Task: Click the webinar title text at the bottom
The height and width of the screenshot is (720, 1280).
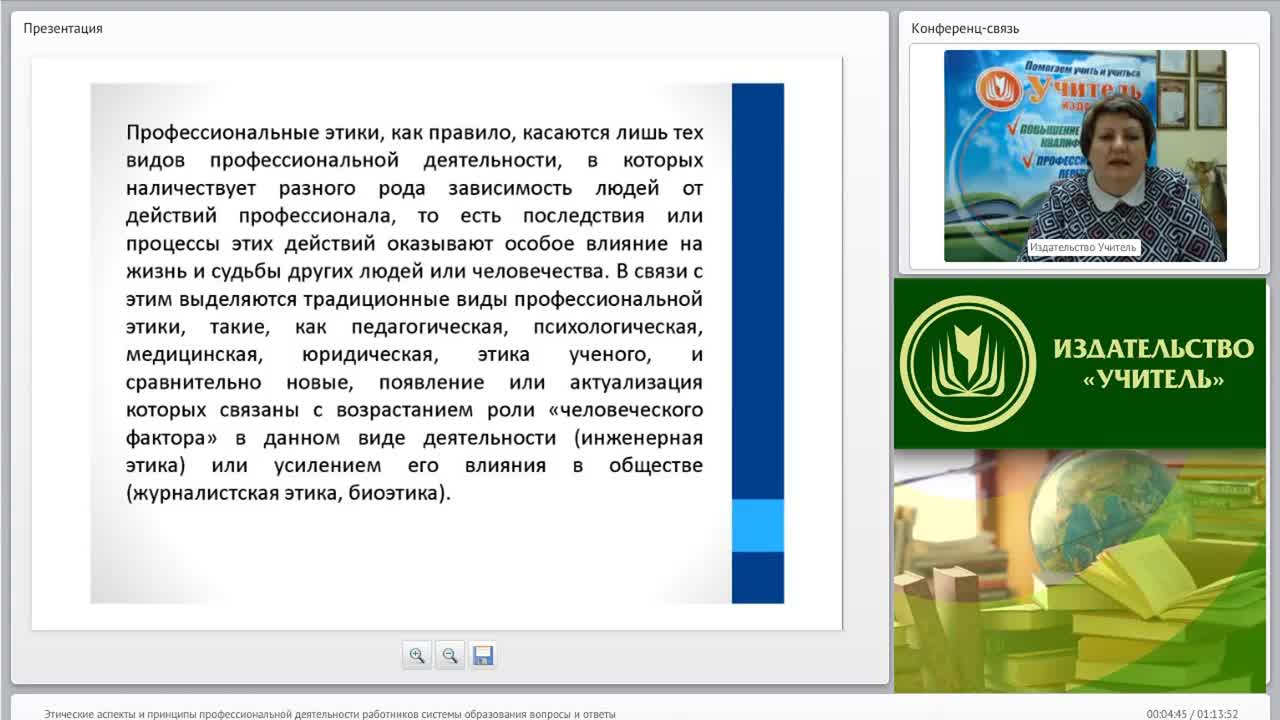Action: [x=330, y=714]
